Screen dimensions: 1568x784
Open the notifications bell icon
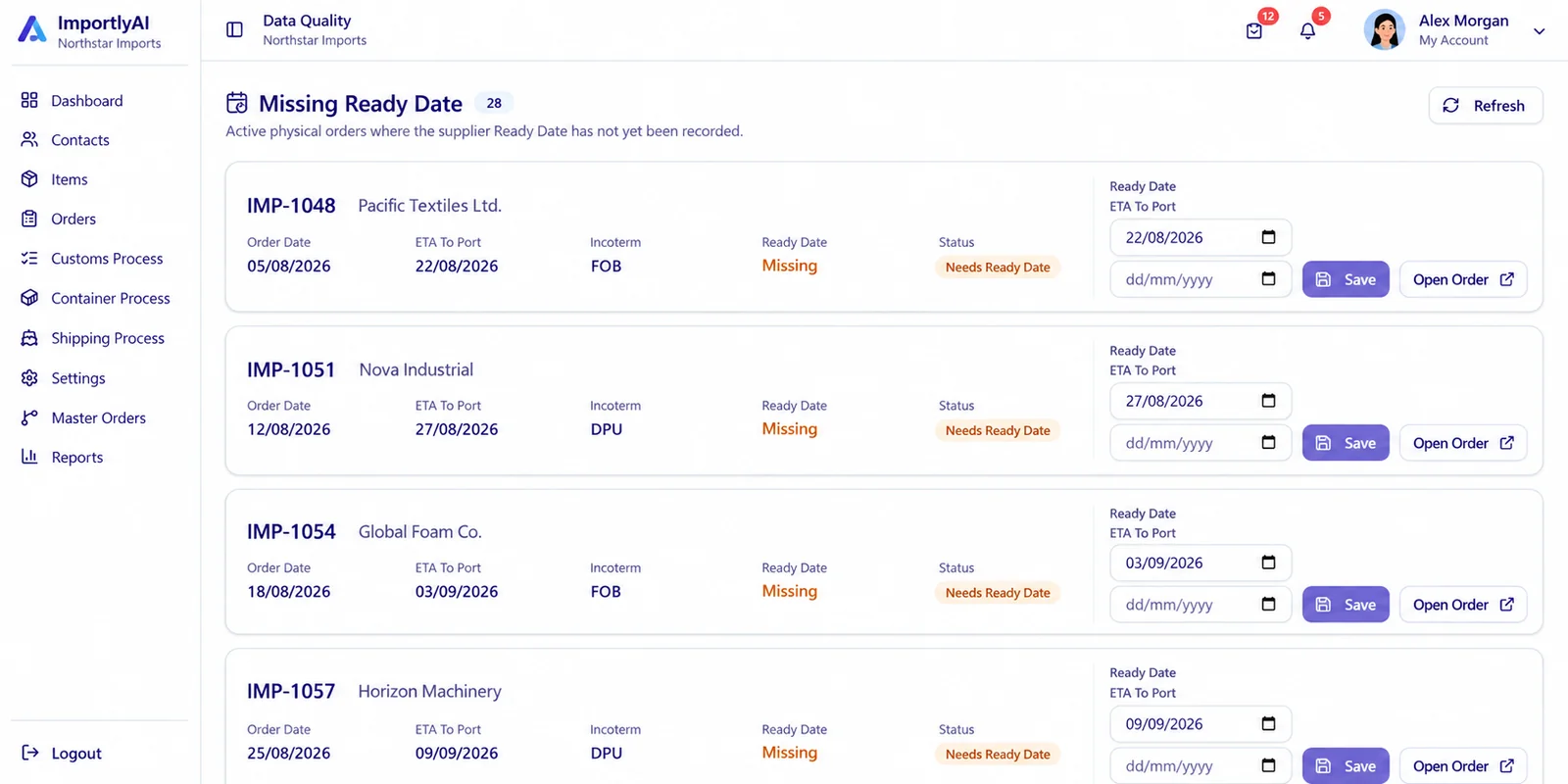coord(1307,30)
